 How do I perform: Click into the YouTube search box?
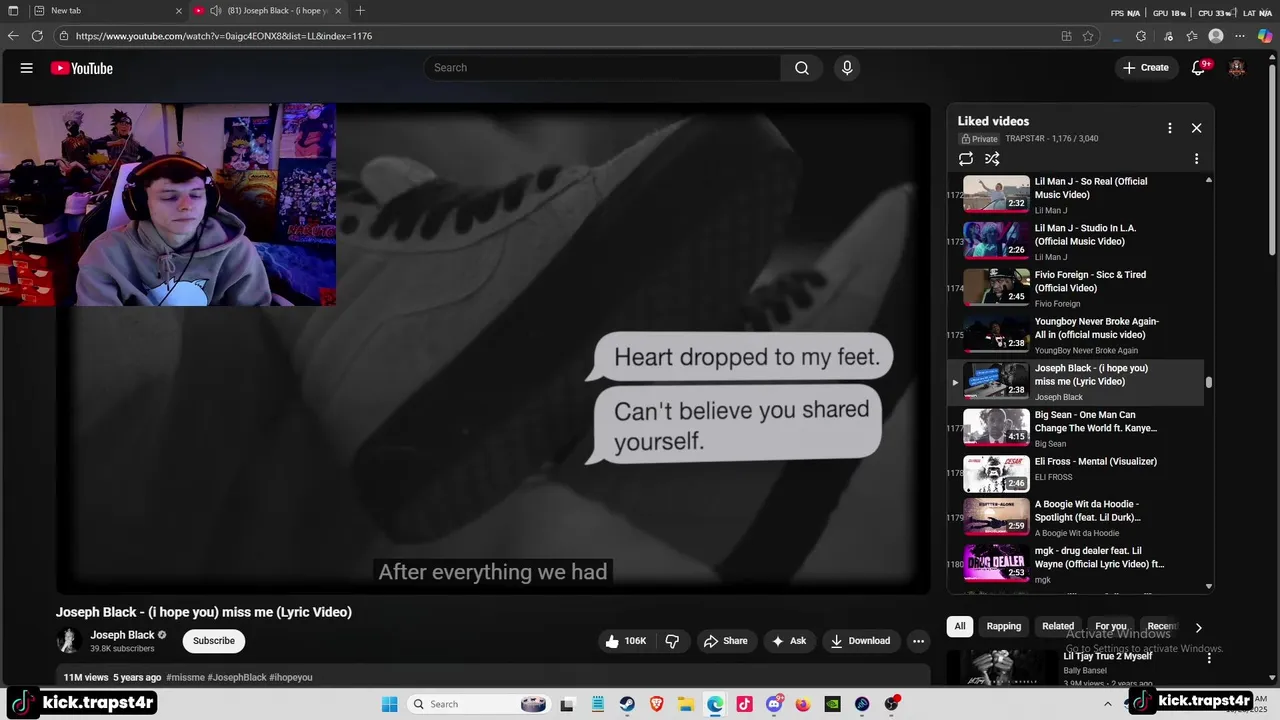point(603,68)
